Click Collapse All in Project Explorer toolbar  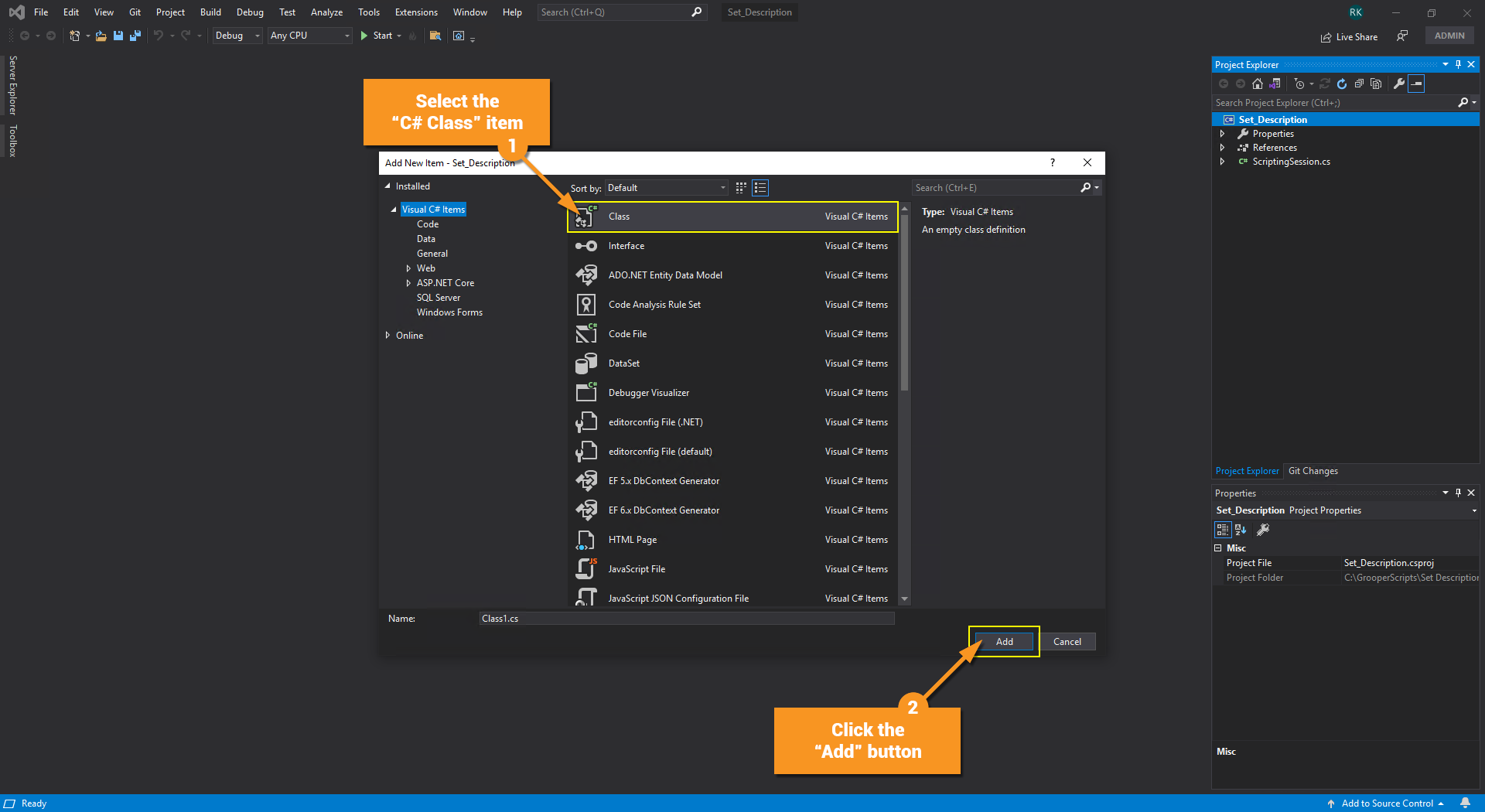click(x=1359, y=84)
